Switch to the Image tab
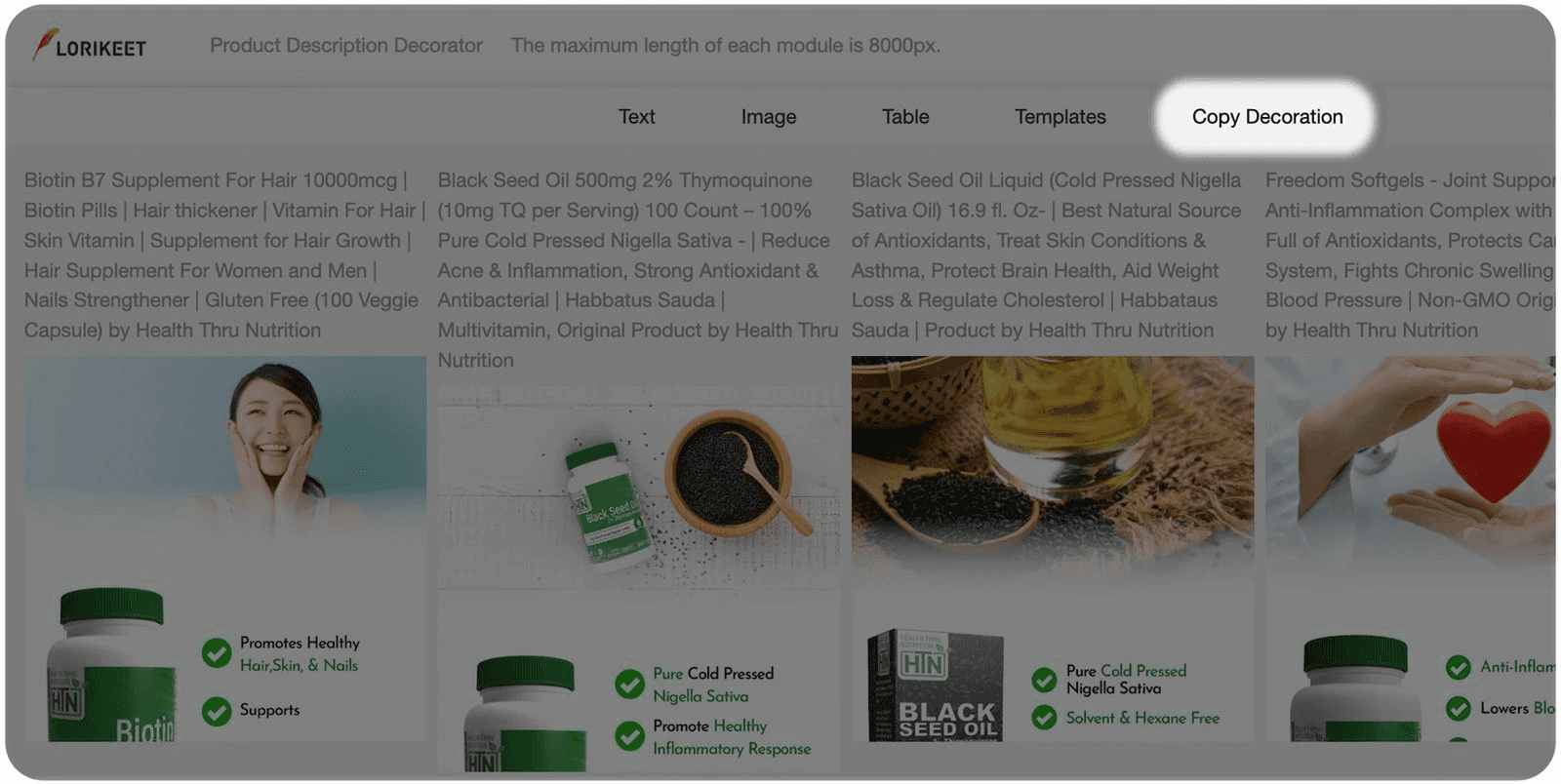Viewport: 1561px width, 784px height. point(769,117)
